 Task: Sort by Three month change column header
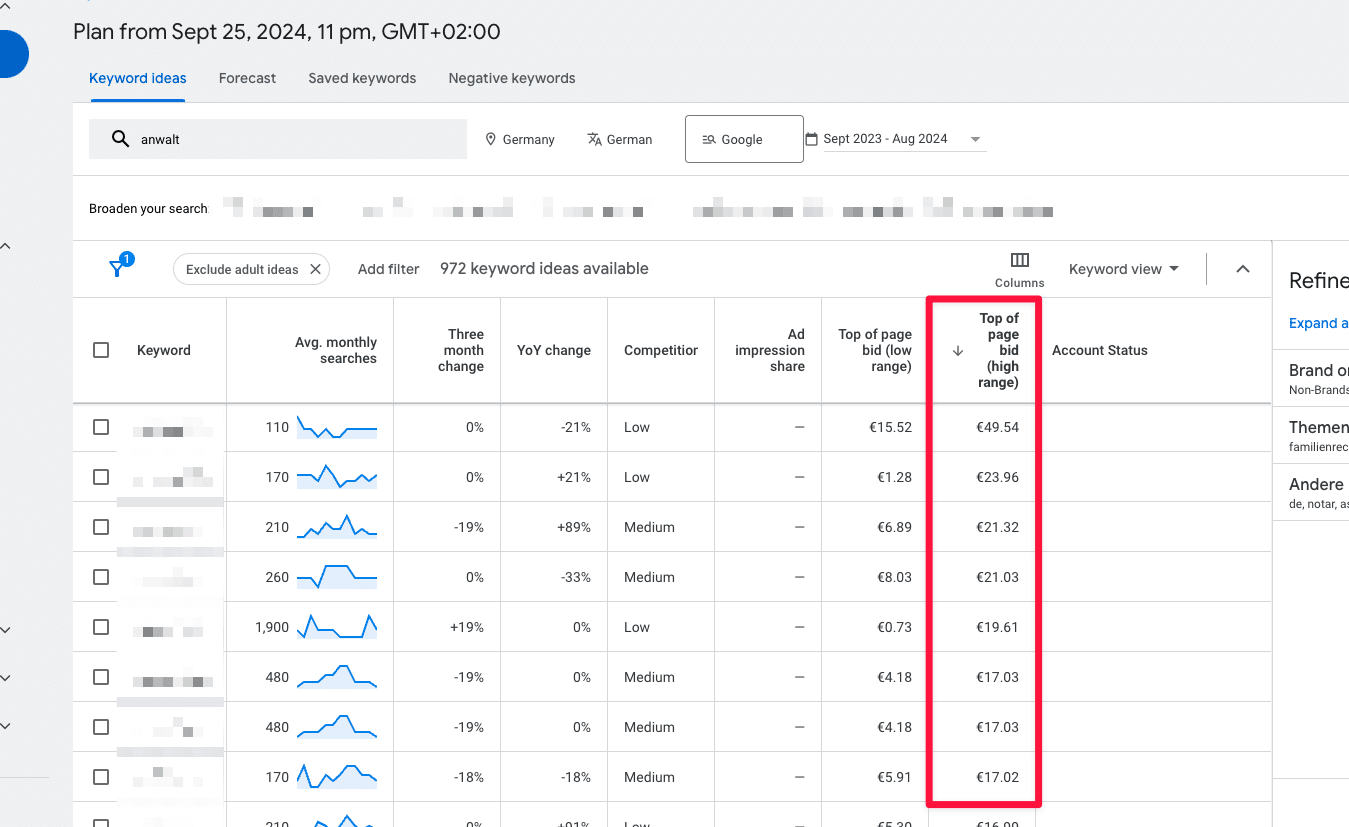pyautogui.click(x=463, y=350)
